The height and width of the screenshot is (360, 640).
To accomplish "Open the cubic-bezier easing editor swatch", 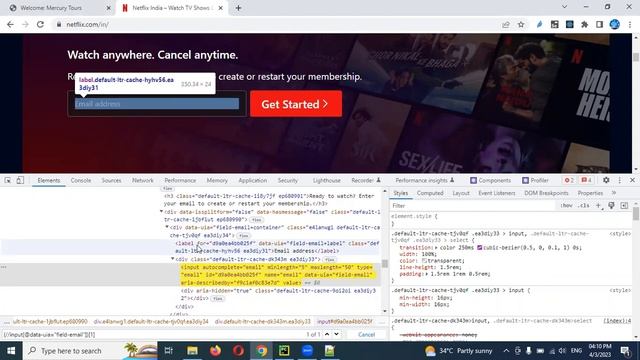I will 480,248.
